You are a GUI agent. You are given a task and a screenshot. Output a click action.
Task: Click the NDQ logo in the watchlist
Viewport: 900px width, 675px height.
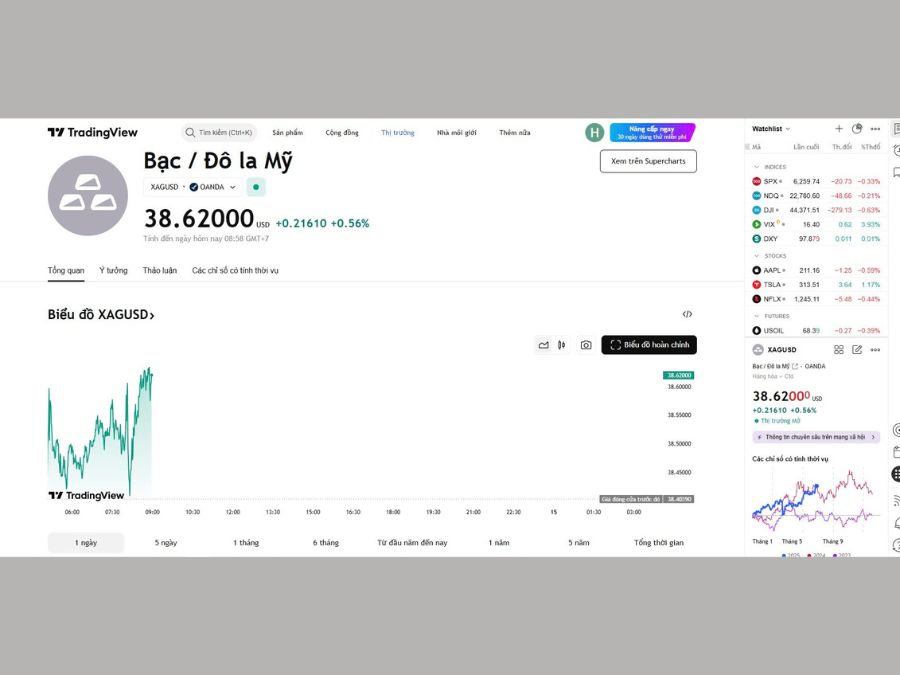point(757,196)
